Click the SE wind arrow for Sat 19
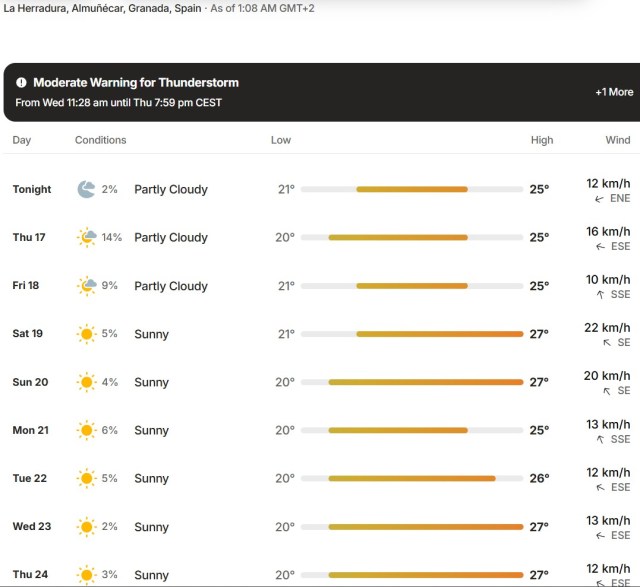640x587 pixels. pos(607,342)
